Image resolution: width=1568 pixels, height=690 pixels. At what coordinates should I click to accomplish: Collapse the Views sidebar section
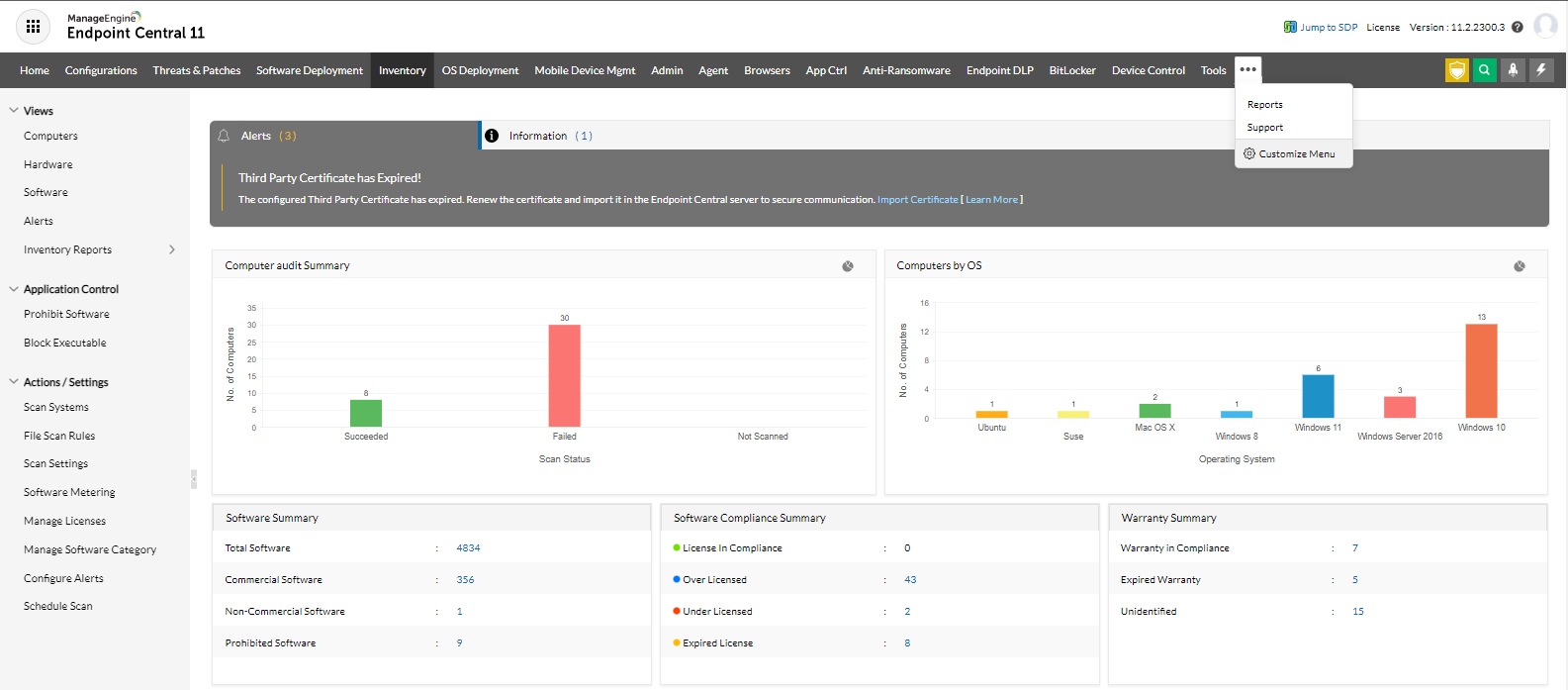click(14, 111)
